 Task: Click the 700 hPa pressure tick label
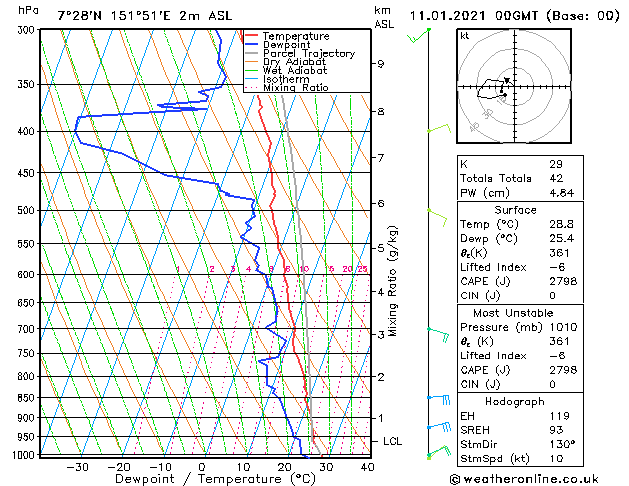[26, 329]
